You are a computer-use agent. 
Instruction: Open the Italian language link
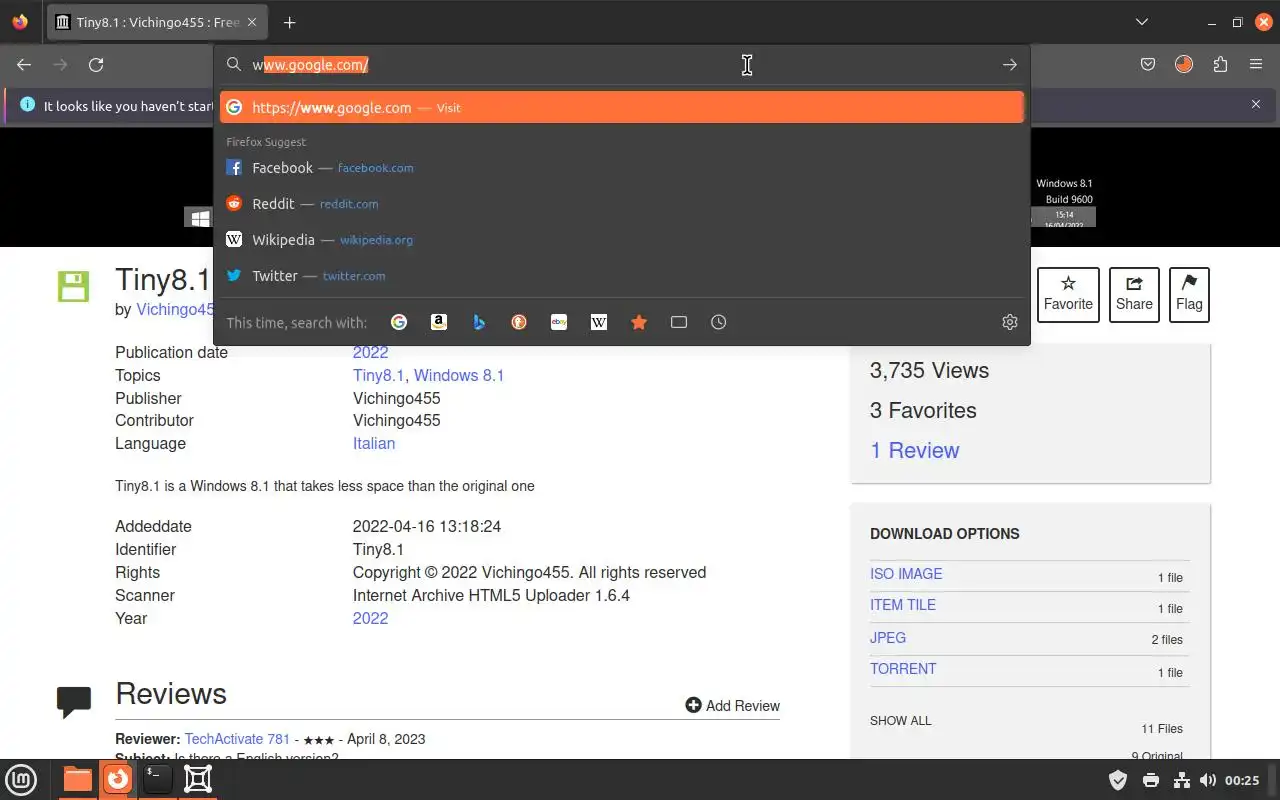[x=374, y=443]
